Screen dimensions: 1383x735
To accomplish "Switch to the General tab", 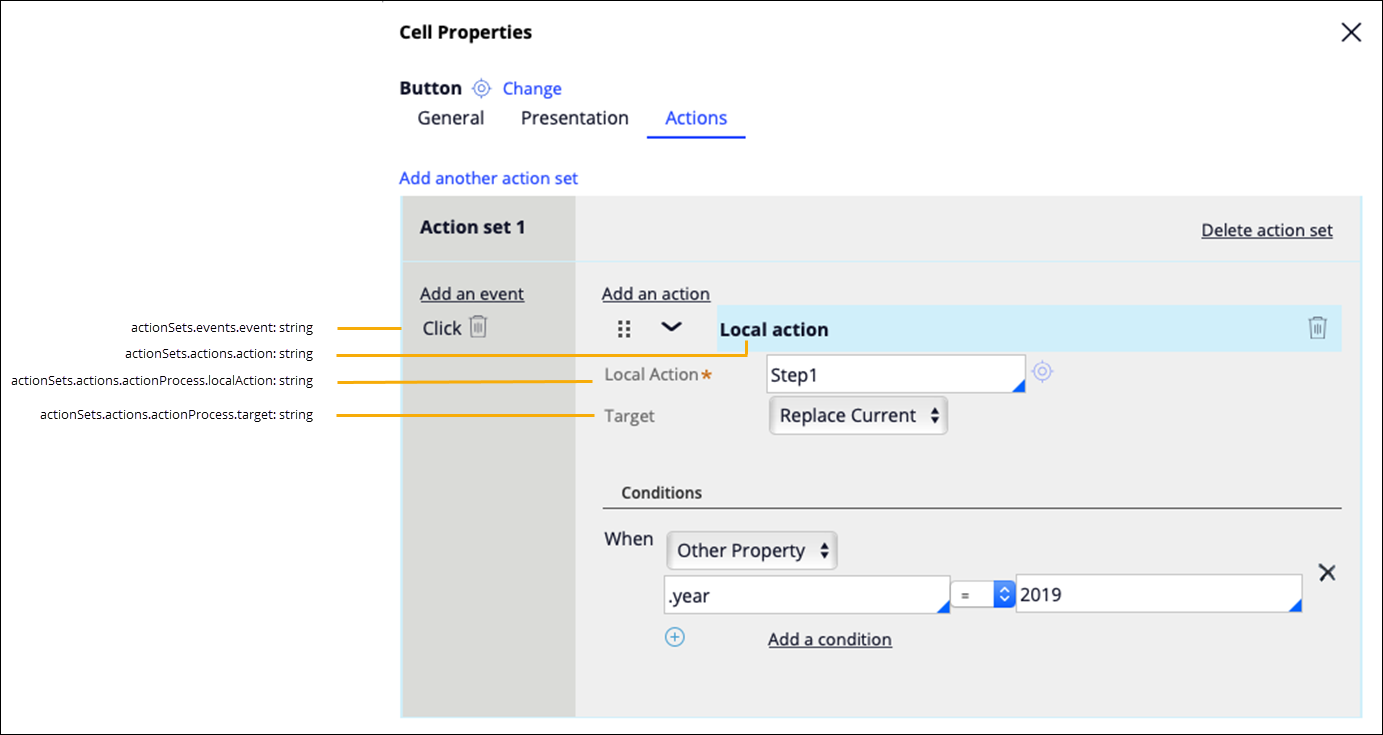I will click(451, 118).
